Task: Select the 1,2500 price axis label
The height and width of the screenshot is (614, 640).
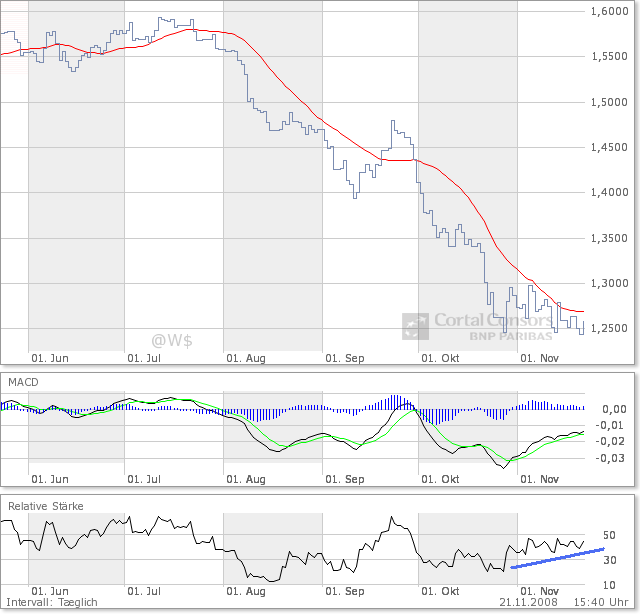Action: [609, 328]
